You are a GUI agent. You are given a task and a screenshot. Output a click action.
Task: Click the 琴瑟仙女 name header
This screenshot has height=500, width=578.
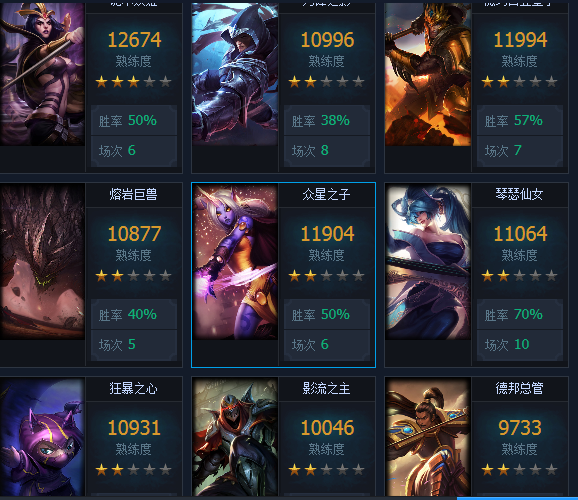(x=519, y=194)
